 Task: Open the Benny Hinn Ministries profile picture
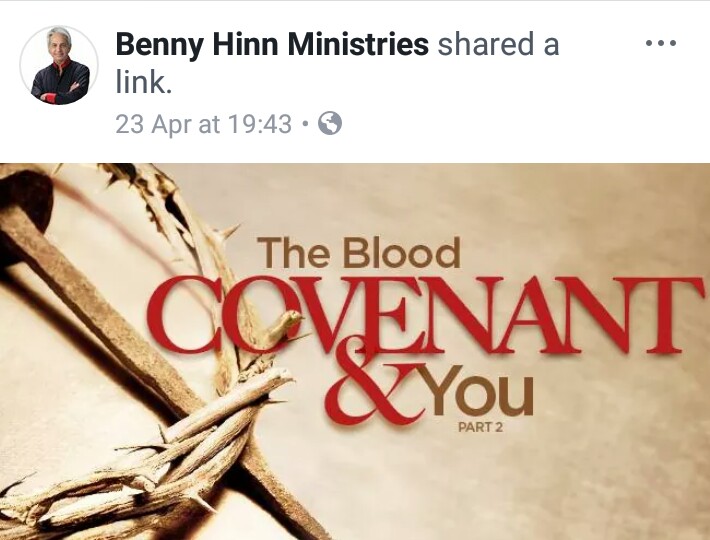click(x=59, y=65)
